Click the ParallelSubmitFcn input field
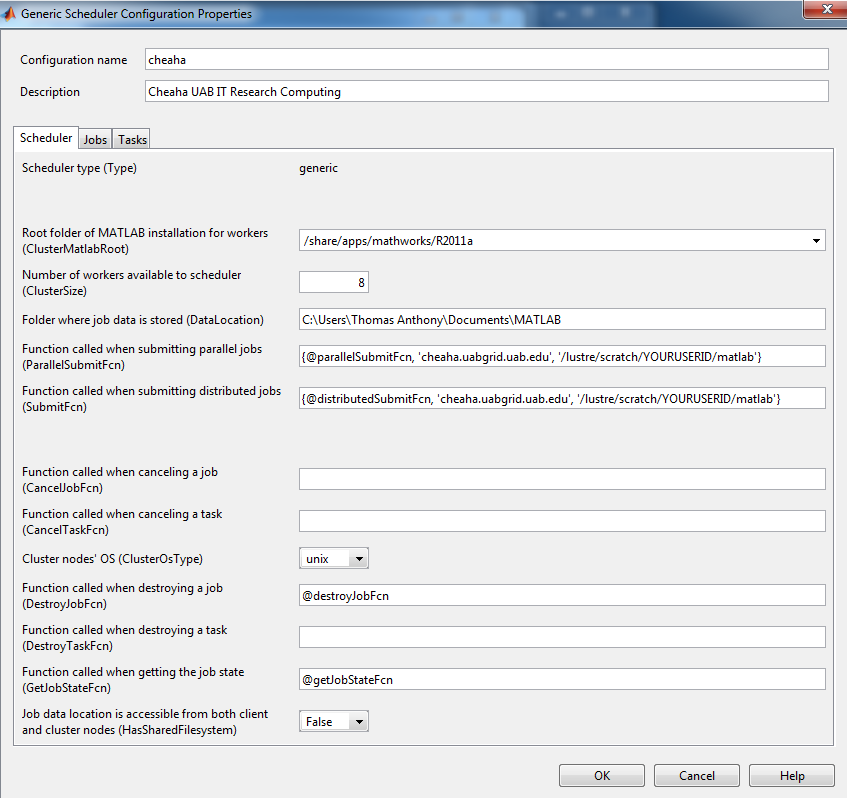This screenshot has height=798, width=847. [562, 356]
